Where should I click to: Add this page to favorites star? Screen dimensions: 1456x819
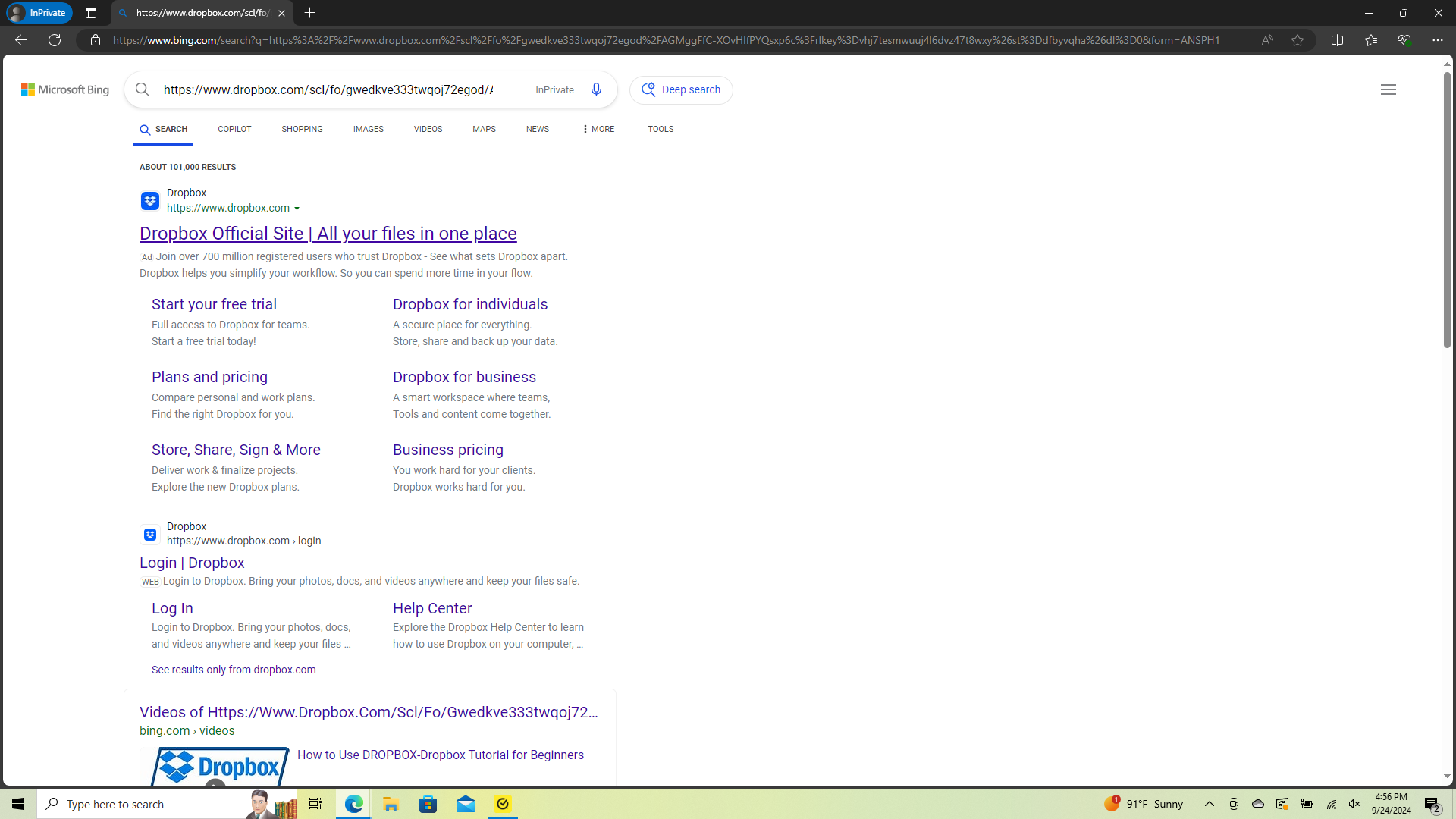pyautogui.click(x=1298, y=40)
